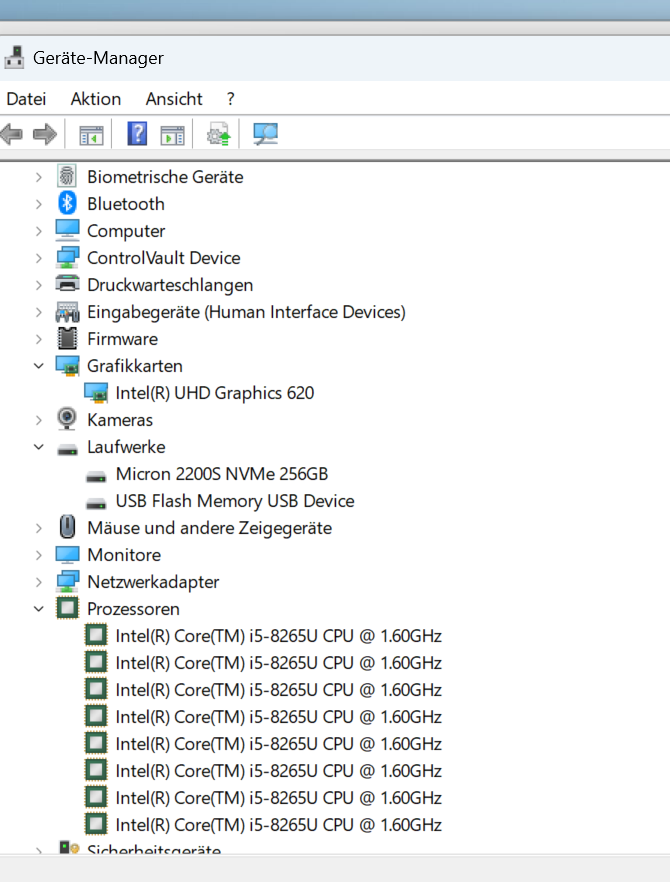Viewport: 670px width, 882px height.
Task: Open the Help toolbar icon with question mark
Action: [x=137, y=134]
